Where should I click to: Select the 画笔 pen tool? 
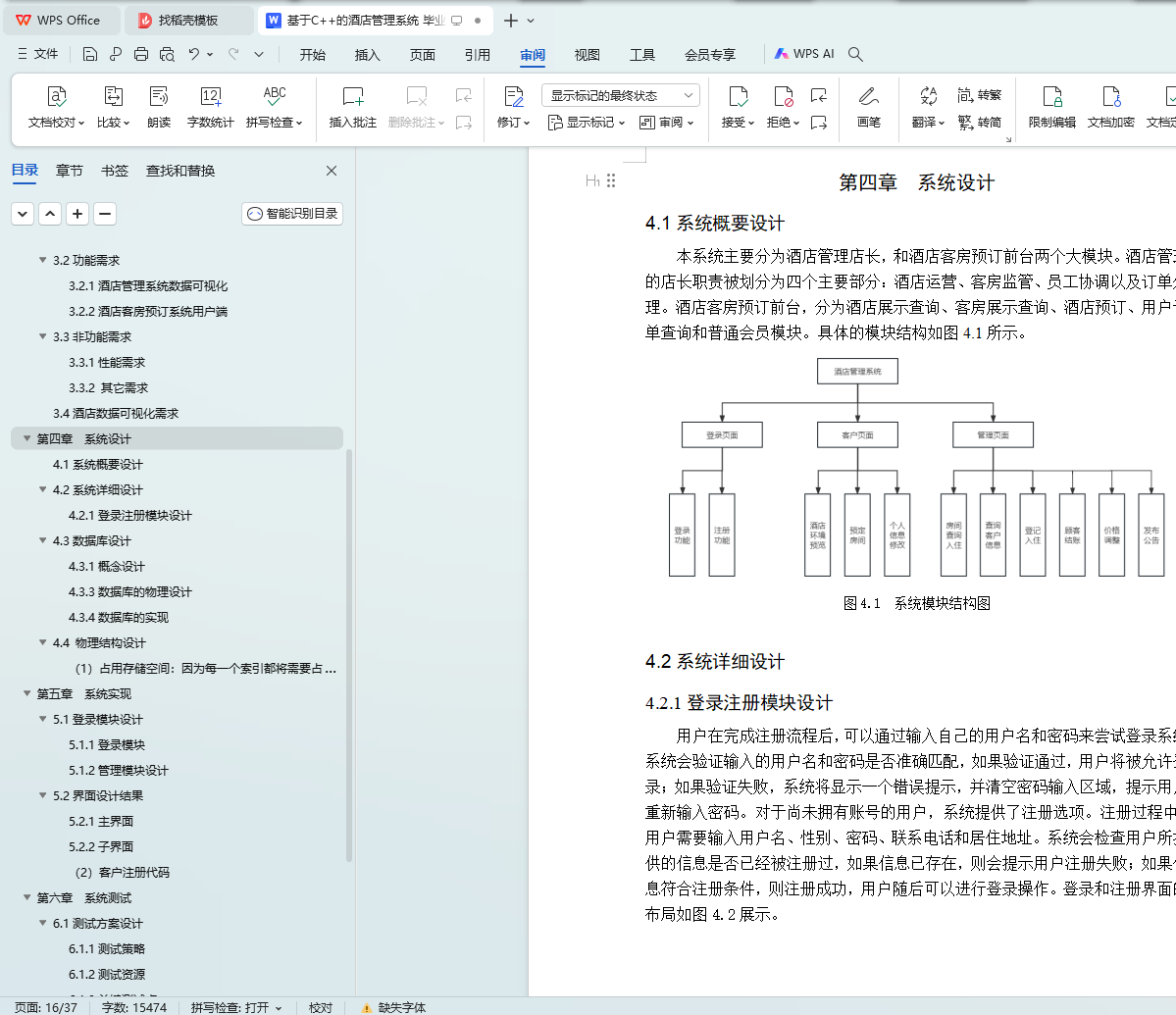pyautogui.click(x=868, y=107)
